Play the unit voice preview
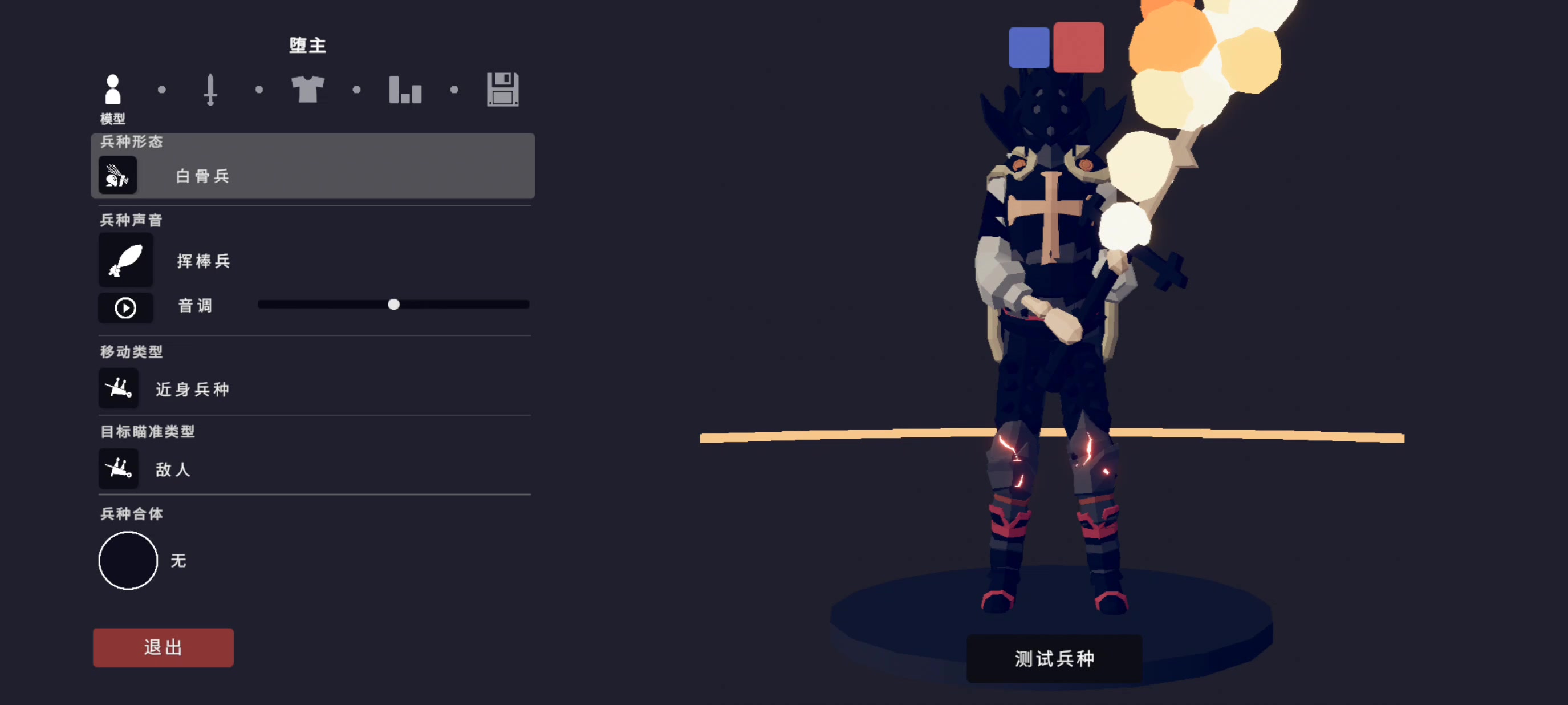Image resolution: width=1568 pixels, height=705 pixels. 126,307
